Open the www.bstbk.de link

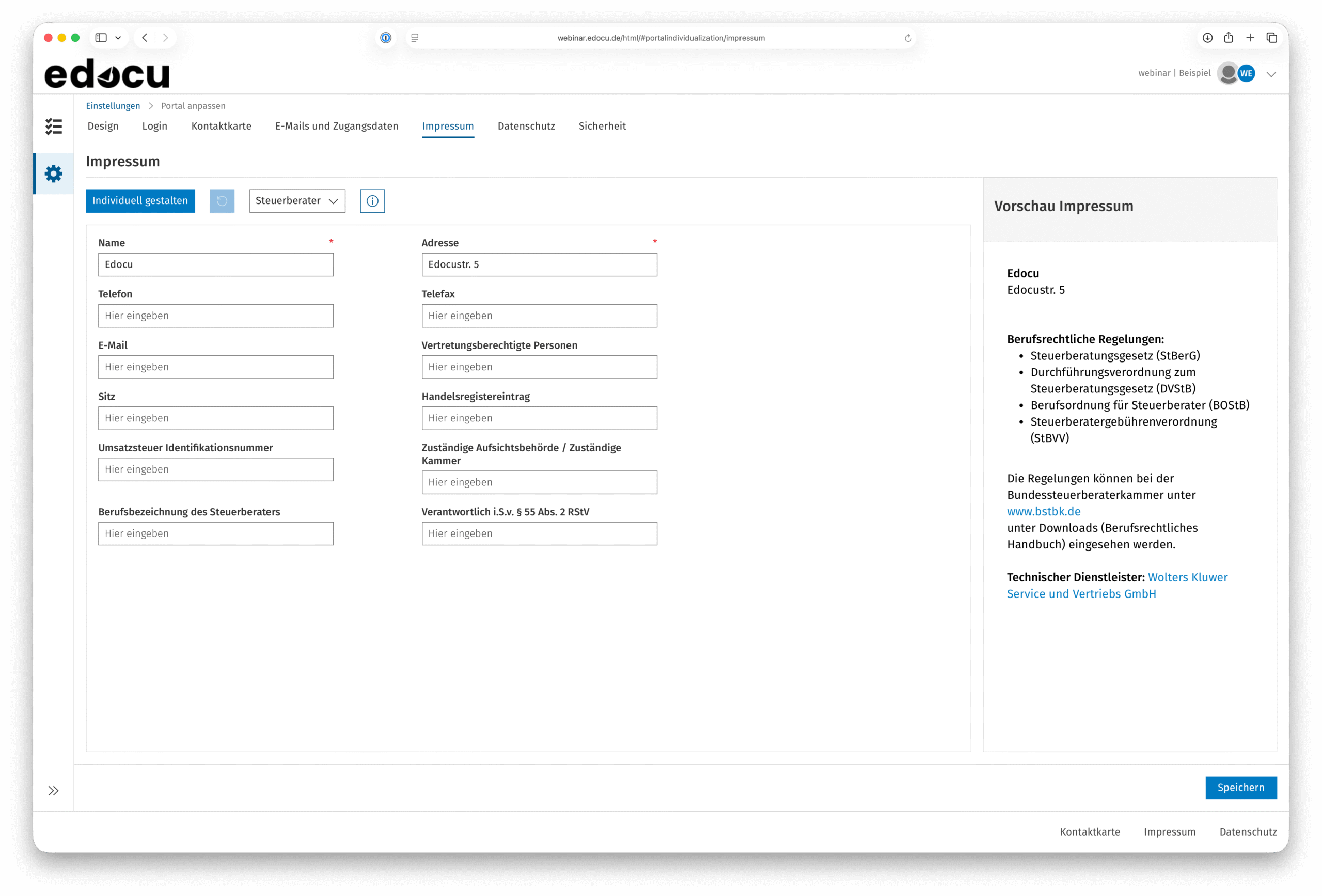pos(1043,511)
